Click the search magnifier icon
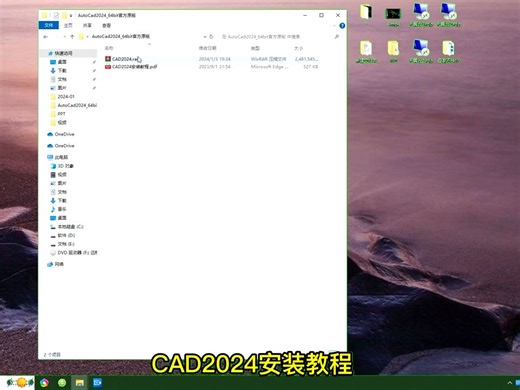Viewport: 520px width, 390px height. [x=337, y=37]
